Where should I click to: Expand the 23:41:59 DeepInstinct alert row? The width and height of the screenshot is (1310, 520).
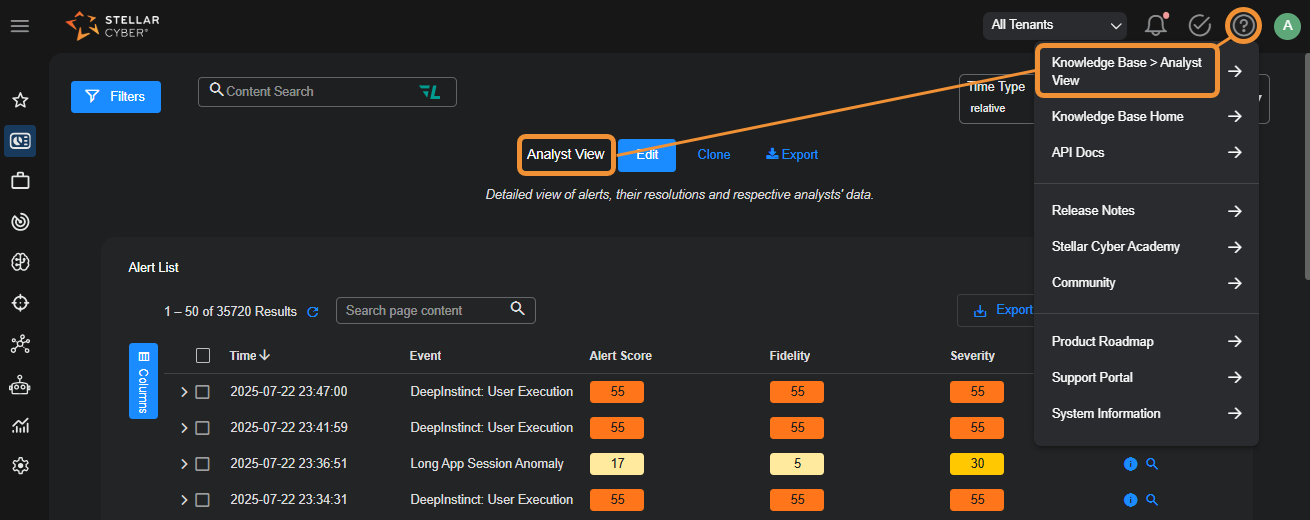pyautogui.click(x=184, y=428)
